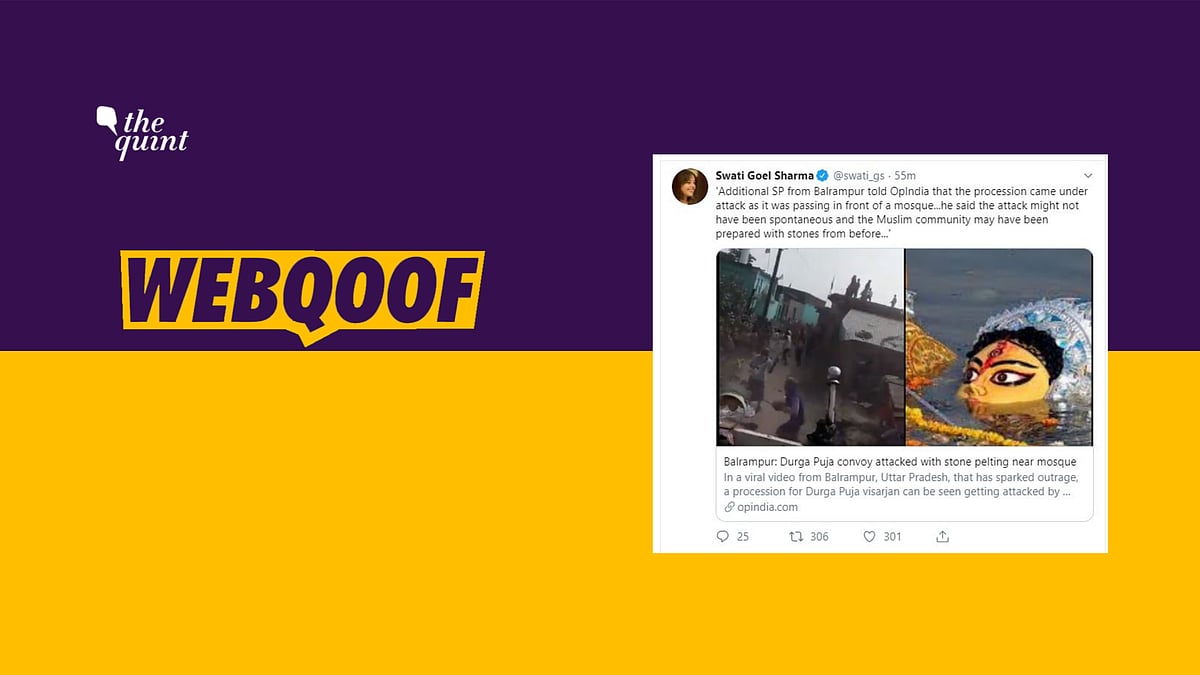The image size is (1200, 675).
Task: Click the 55m tweet timestamp
Action: click(x=906, y=176)
